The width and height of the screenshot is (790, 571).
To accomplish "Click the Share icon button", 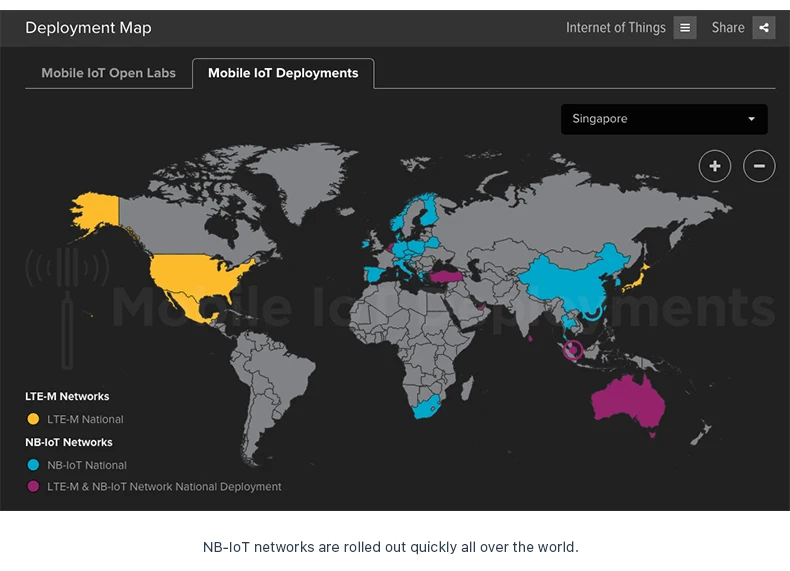I will click(764, 28).
